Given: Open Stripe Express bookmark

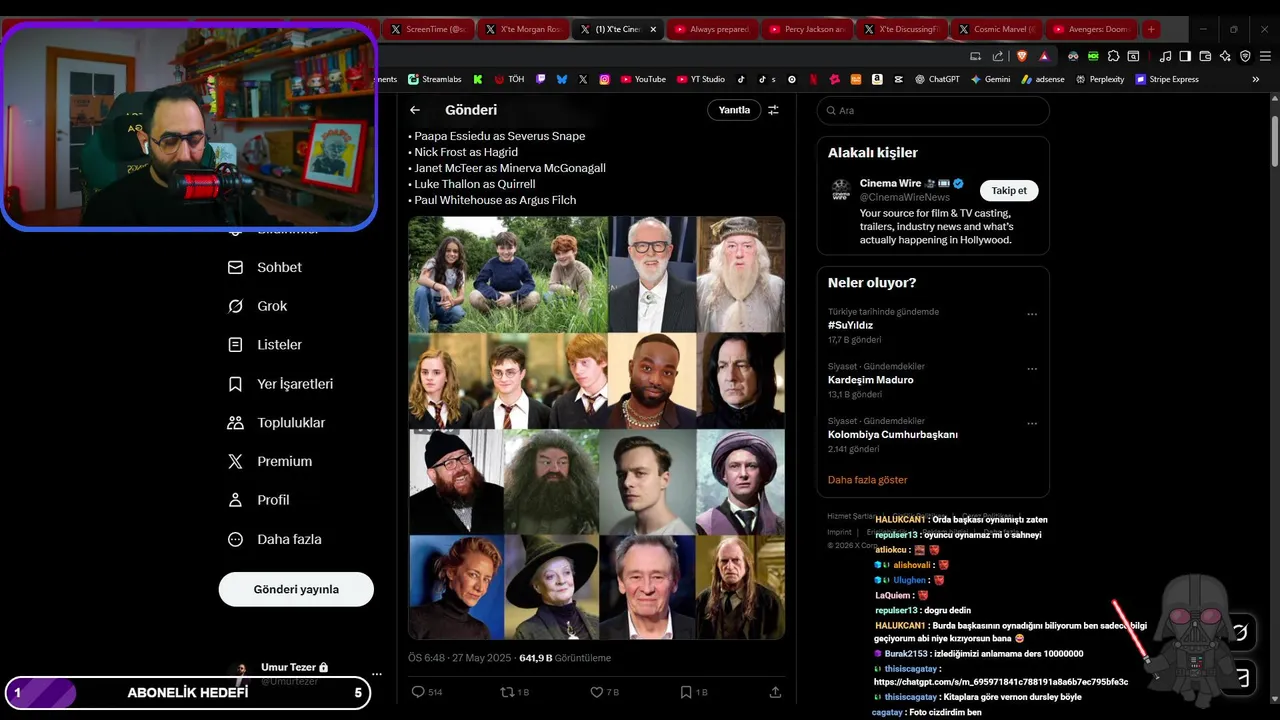Looking at the screenshot, I should click(1167, 79).
